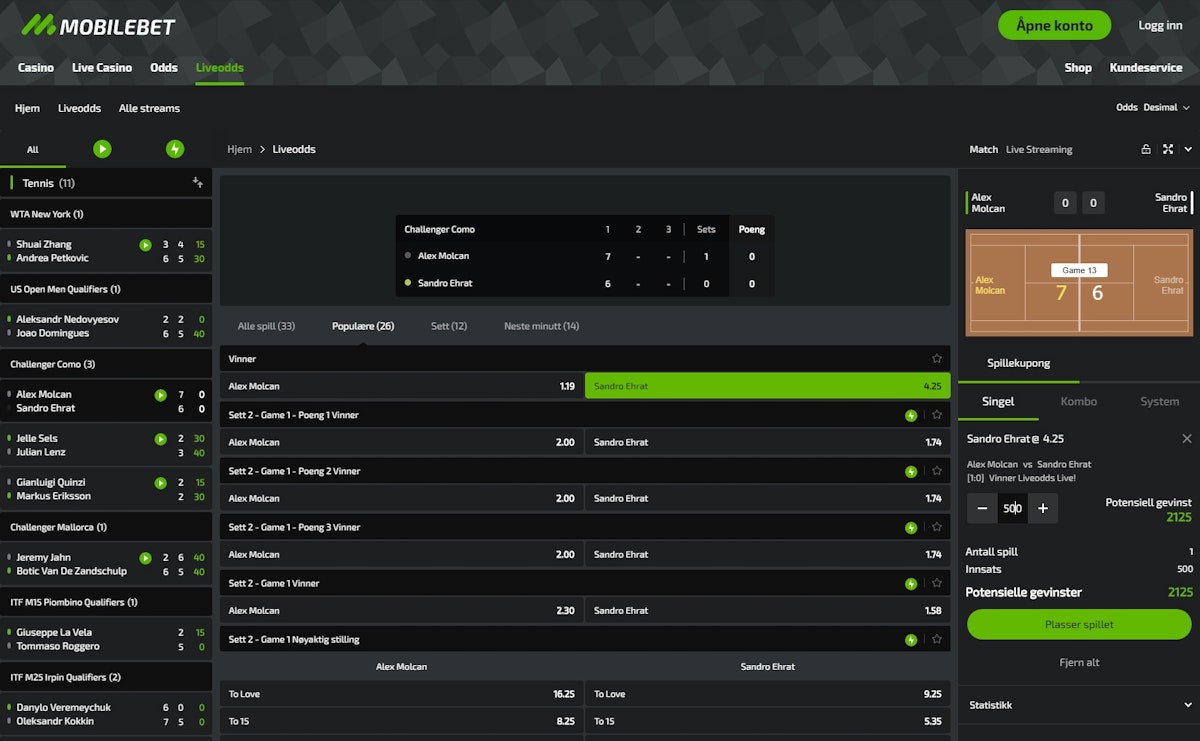Collapse US Open Men Qualifiers group

(106, 289)
